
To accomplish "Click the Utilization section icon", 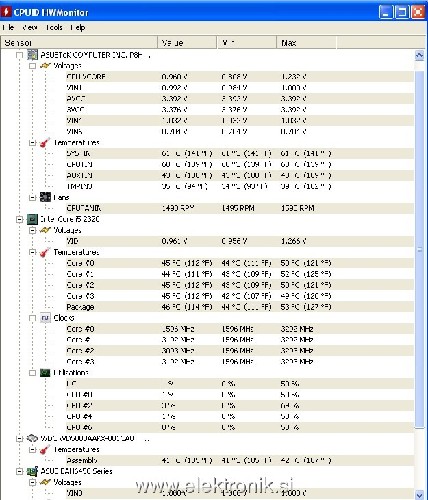I will point(45,372).
